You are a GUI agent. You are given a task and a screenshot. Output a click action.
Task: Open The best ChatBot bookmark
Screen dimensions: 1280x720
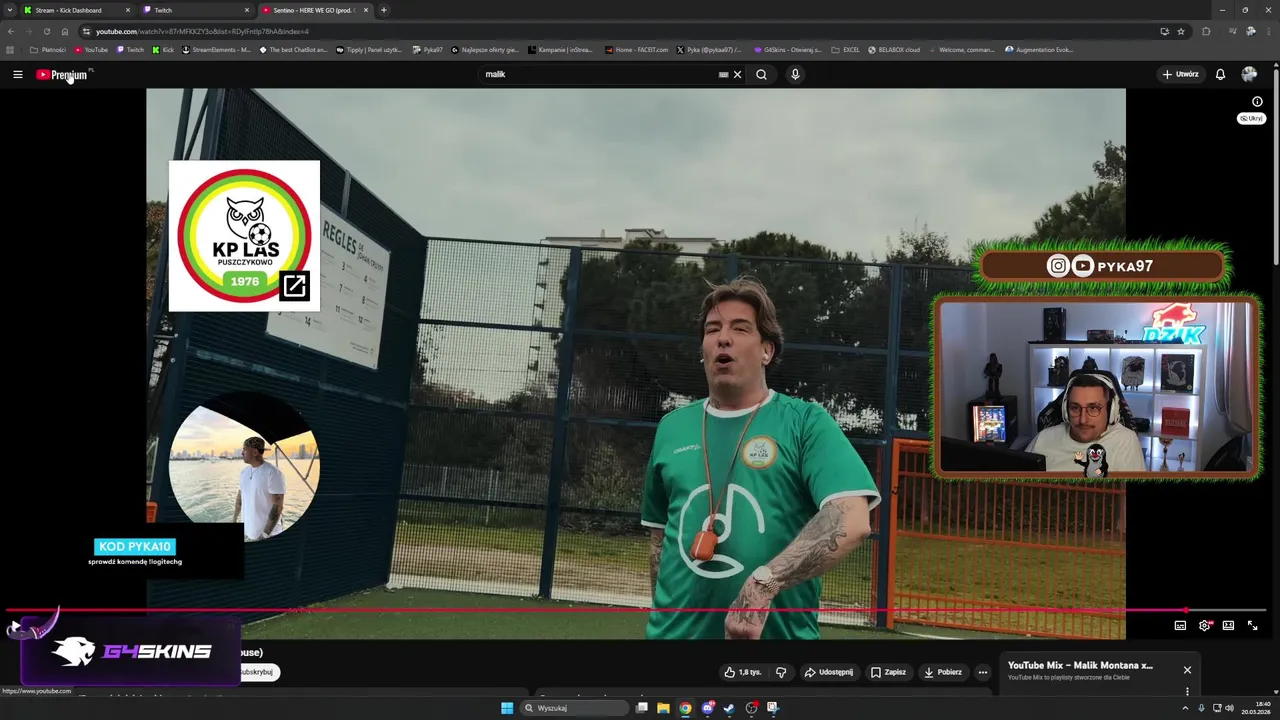click(293, 49)
